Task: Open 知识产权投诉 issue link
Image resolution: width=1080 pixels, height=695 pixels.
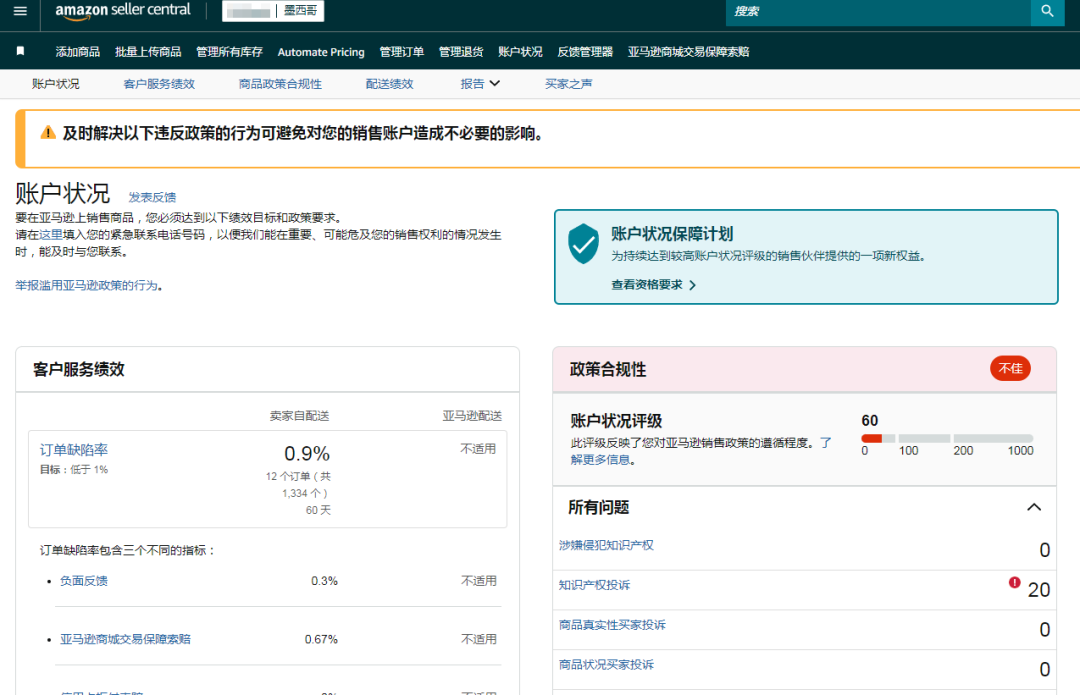Action: pos(594,585)
